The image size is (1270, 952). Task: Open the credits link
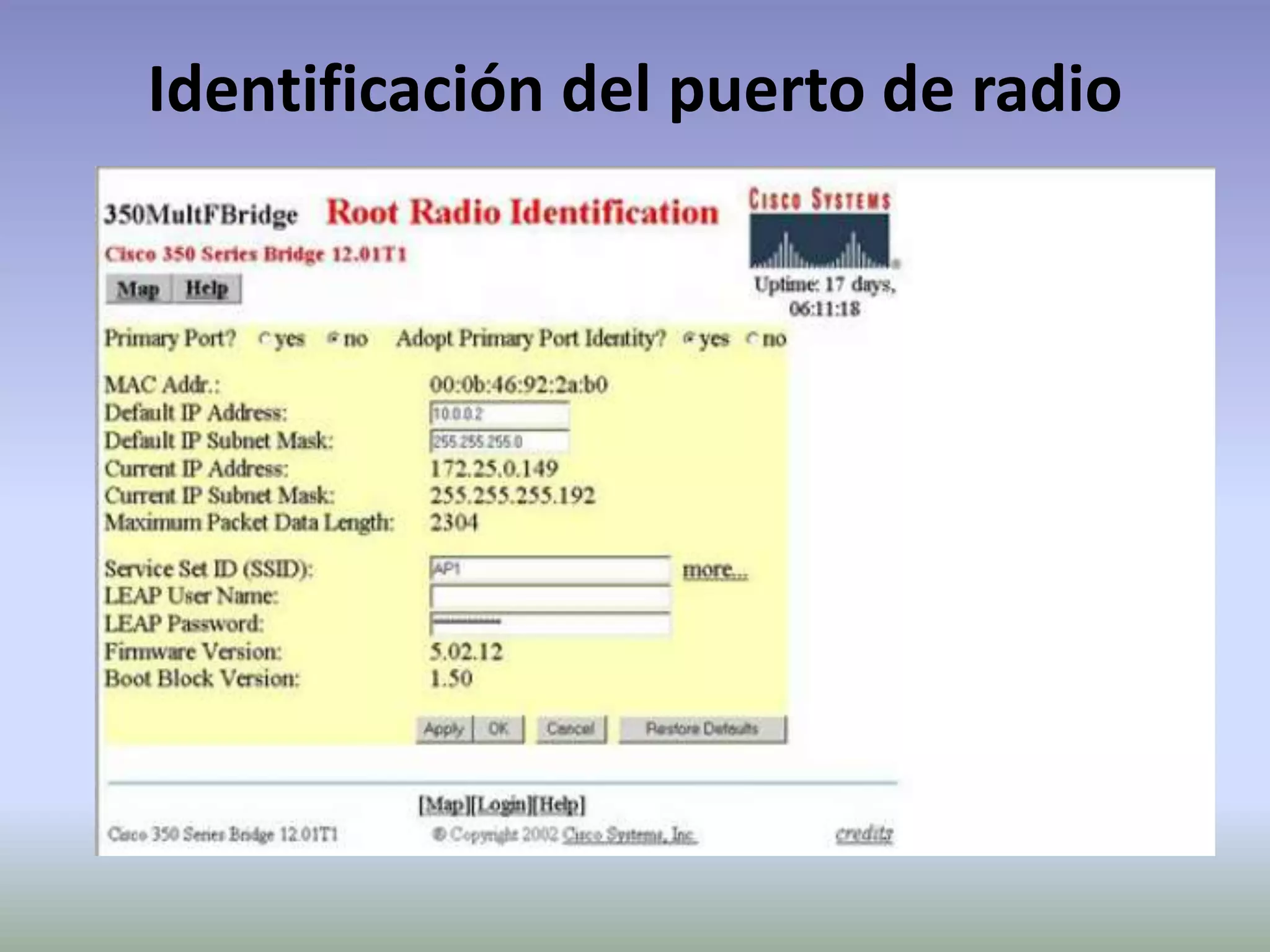(864, 834)
